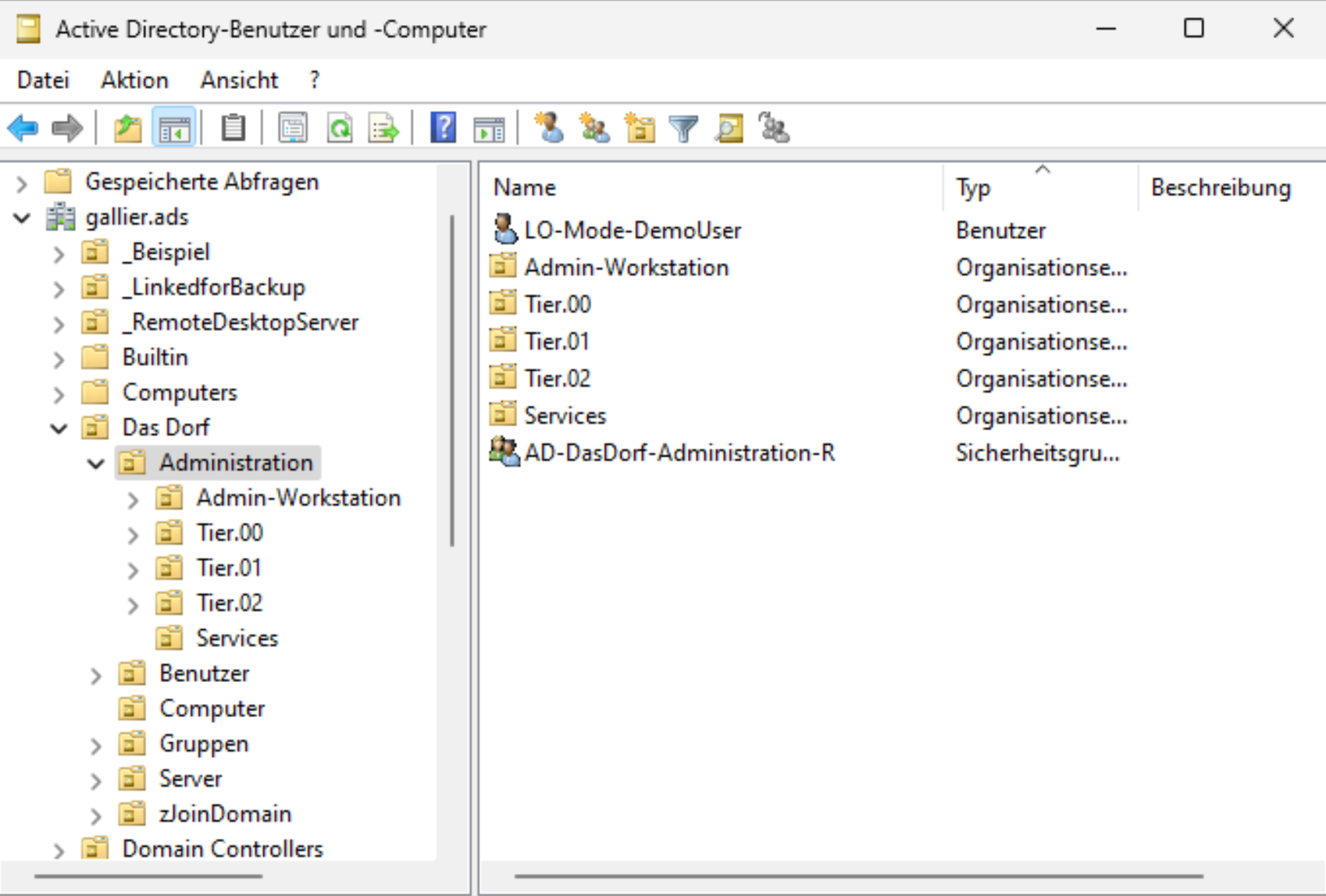Click the tree pane horizontal scrollbar

coord(148,876)
